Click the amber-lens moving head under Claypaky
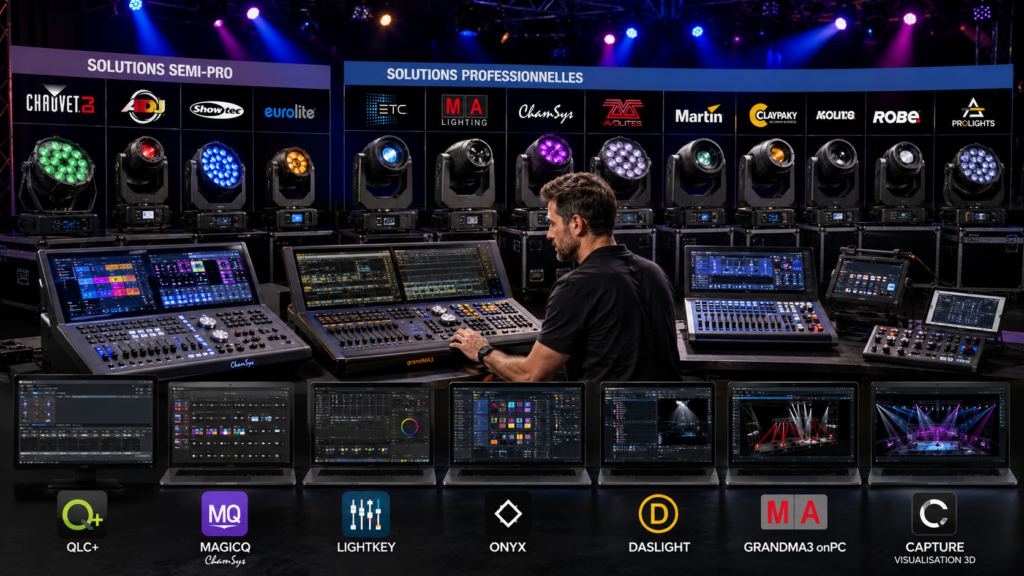 click(768, 184)
